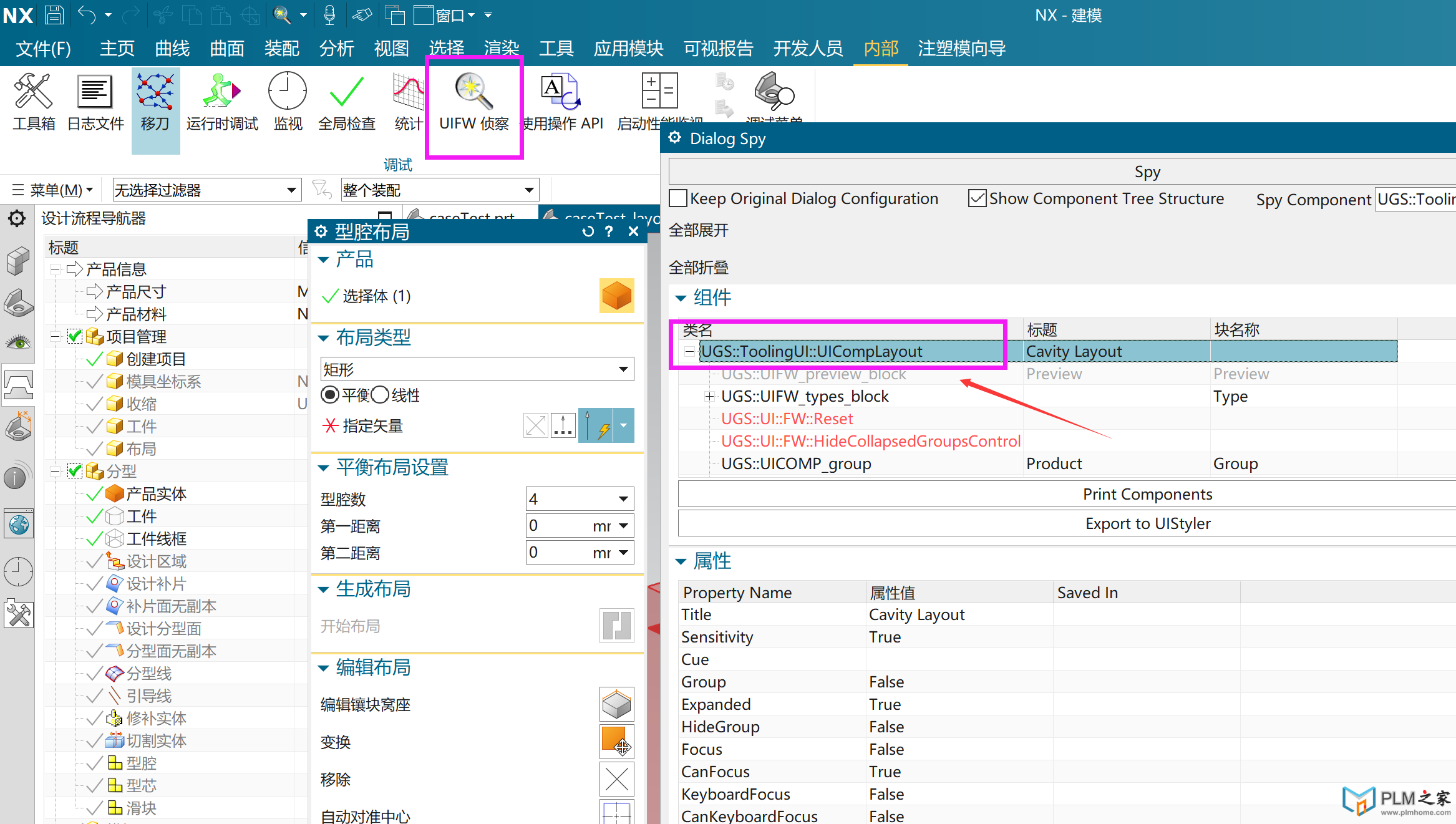Toggle 项目管理 checkbox in navigator

point(75,336)
